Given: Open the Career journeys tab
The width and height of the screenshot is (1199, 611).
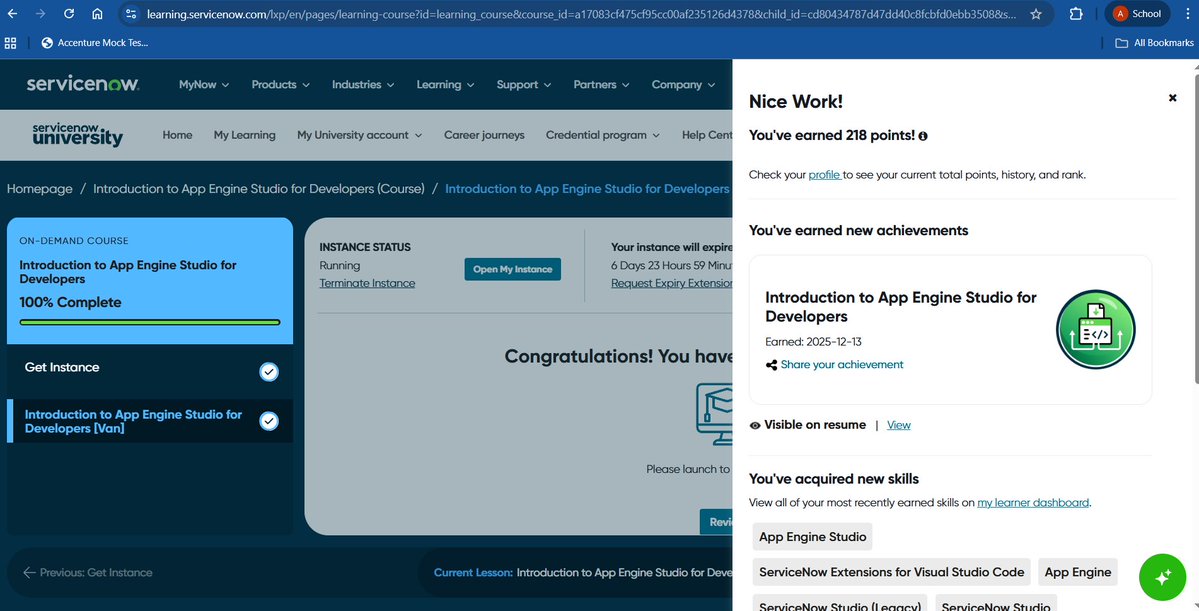Looking at the screenshot, I should click(x=484, y=135).
